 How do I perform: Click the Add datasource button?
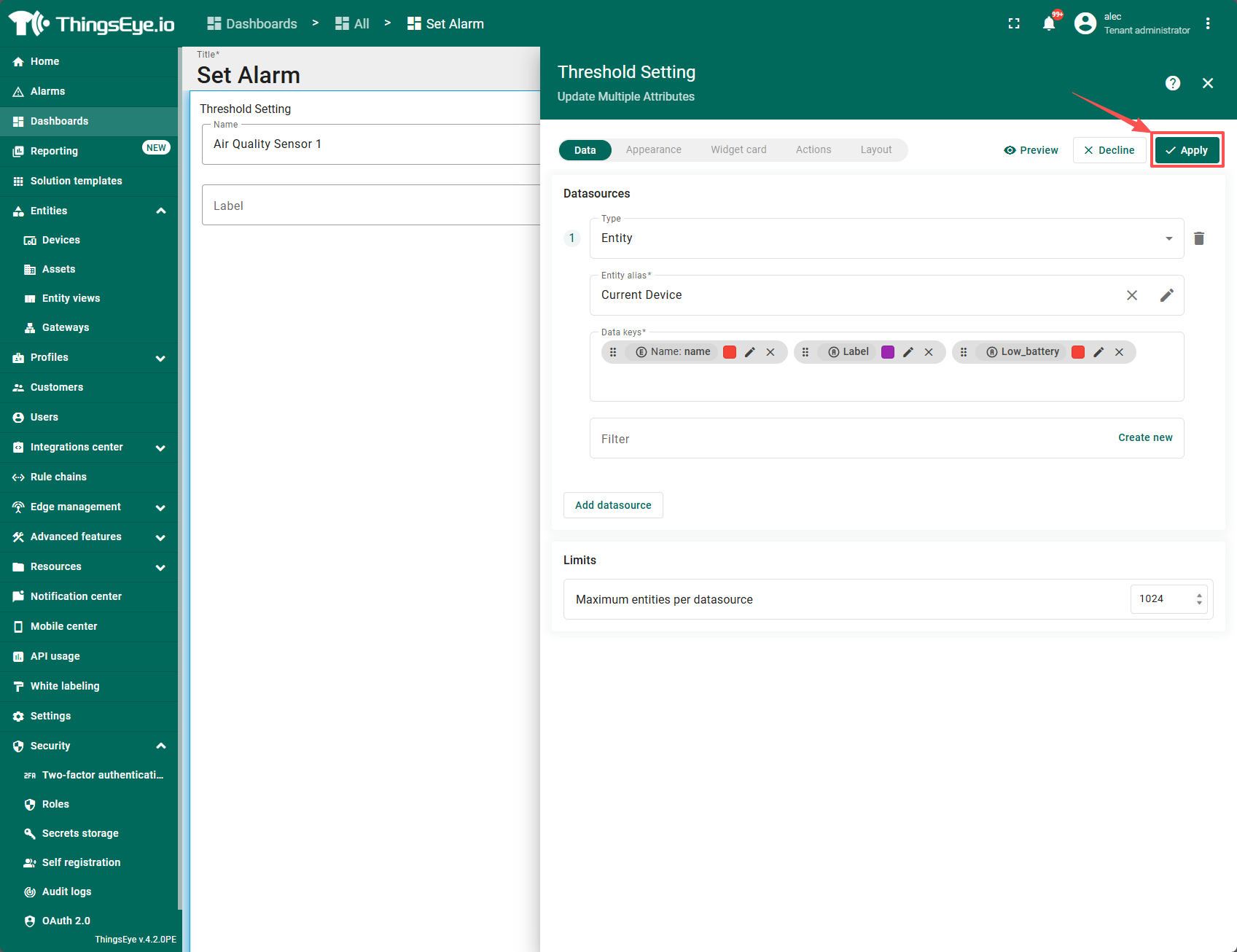613,505
